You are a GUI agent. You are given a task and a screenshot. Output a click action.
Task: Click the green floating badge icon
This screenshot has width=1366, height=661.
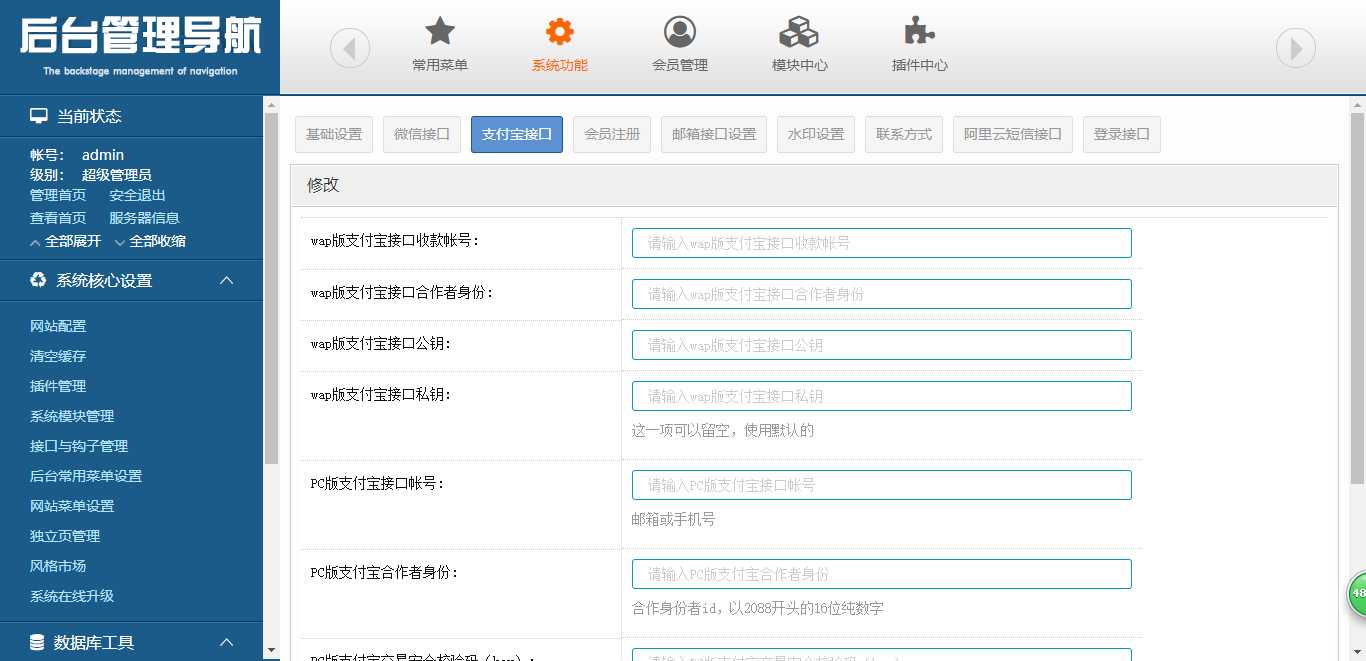point(1357,594)
